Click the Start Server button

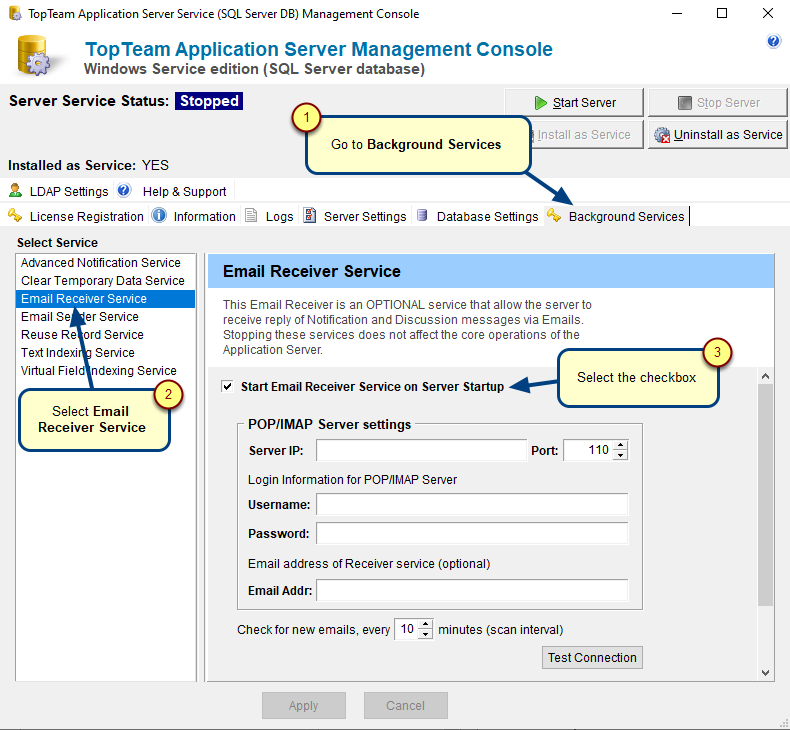click(x=574, y=103)
